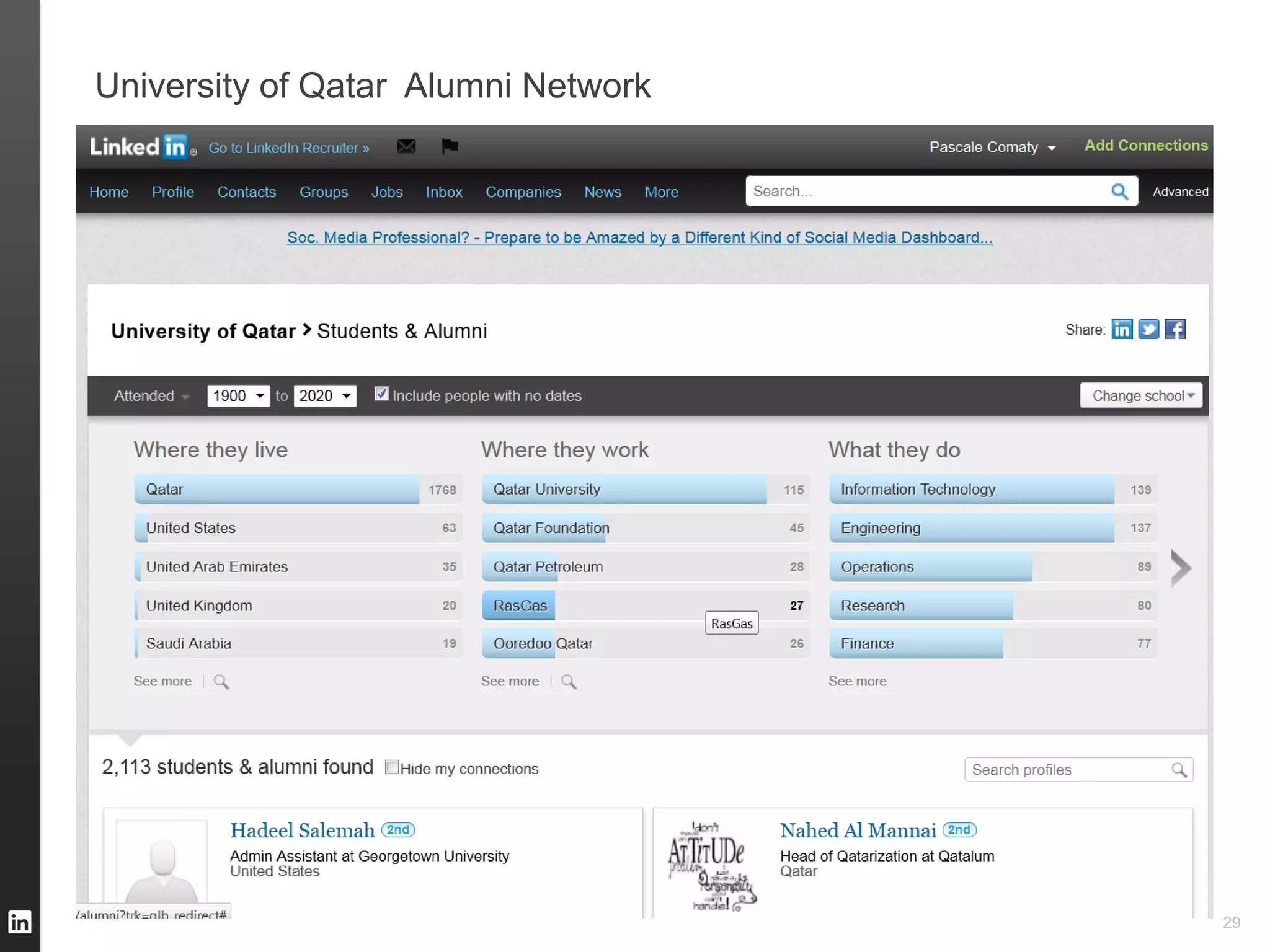
Task: Click Nahed Al Mannai's Attitude picture
Action: coord(712,866)
